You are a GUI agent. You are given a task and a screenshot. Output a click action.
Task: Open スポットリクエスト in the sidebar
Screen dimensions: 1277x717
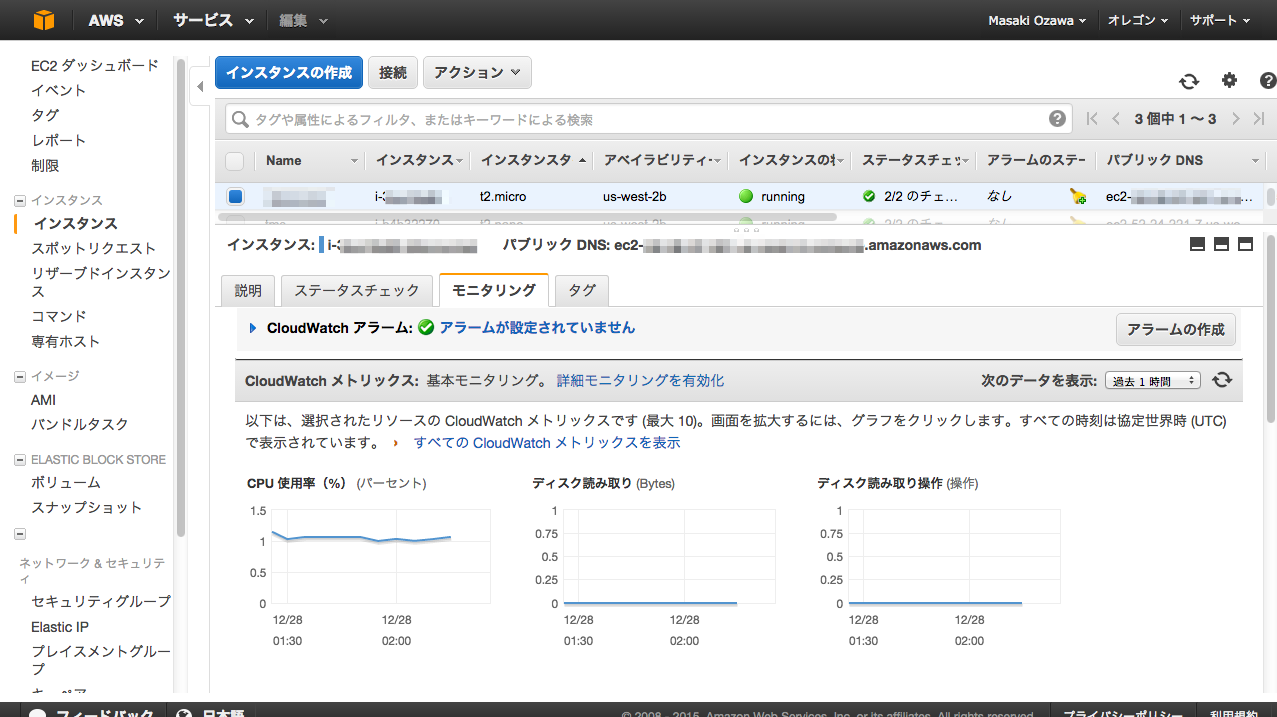[x=94, y=248]
